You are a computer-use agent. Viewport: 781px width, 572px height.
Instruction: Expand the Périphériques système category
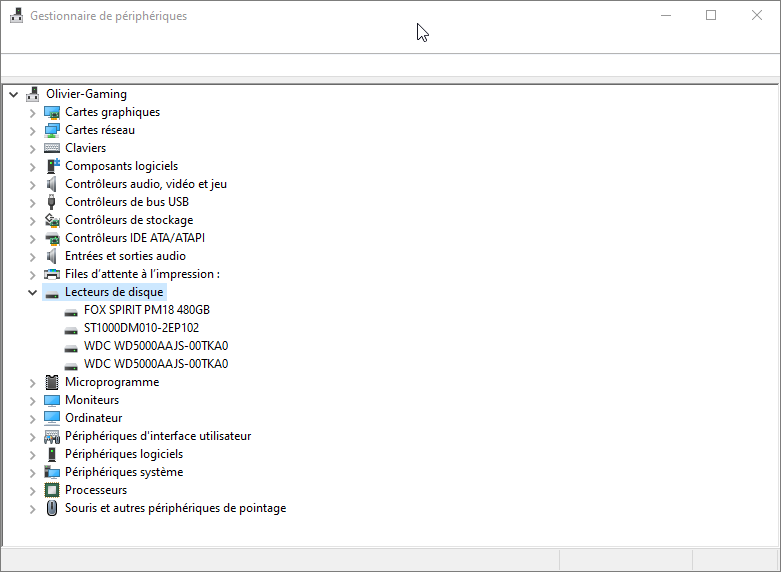pyautogui.click(x=32, y=472)
